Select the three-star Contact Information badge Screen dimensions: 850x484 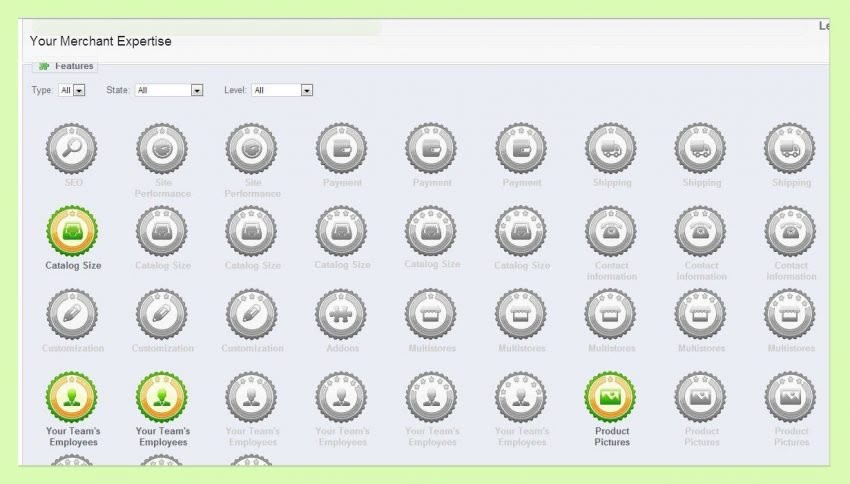tap(790, 231)
